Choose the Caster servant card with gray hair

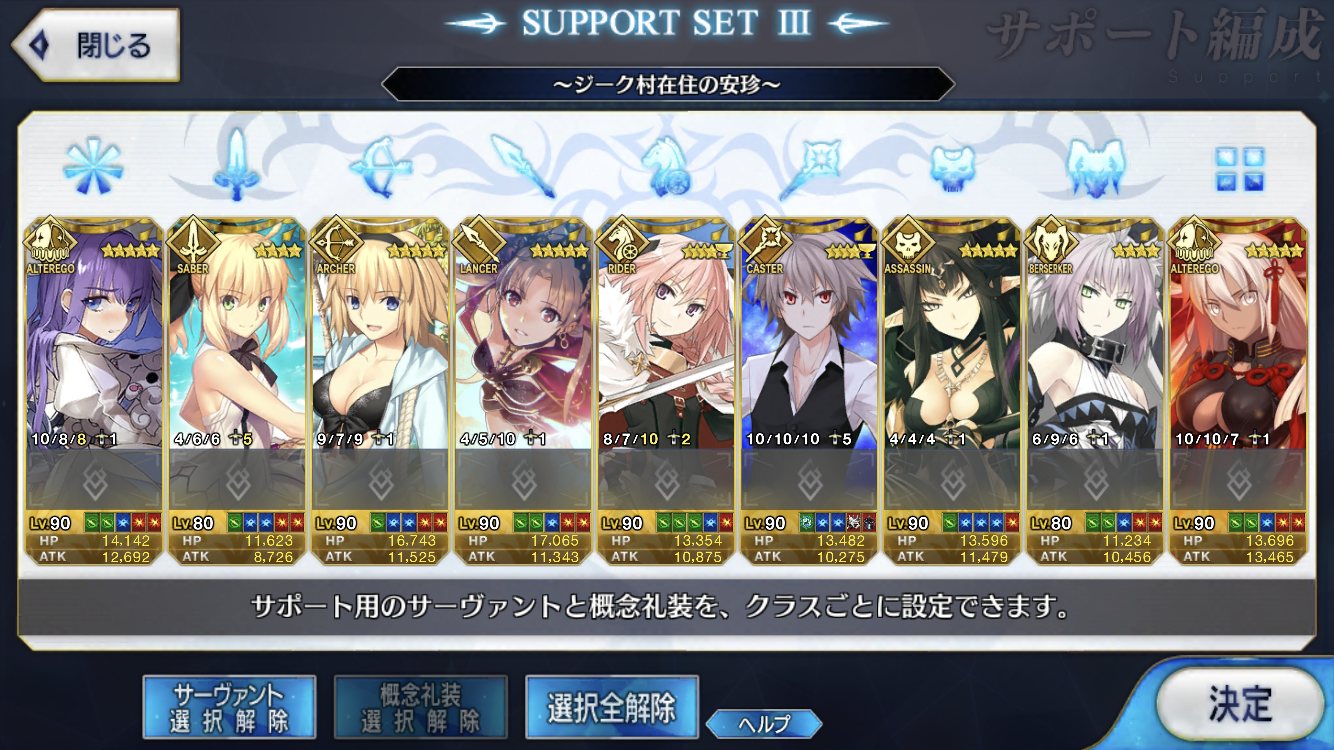coord(808,392)
